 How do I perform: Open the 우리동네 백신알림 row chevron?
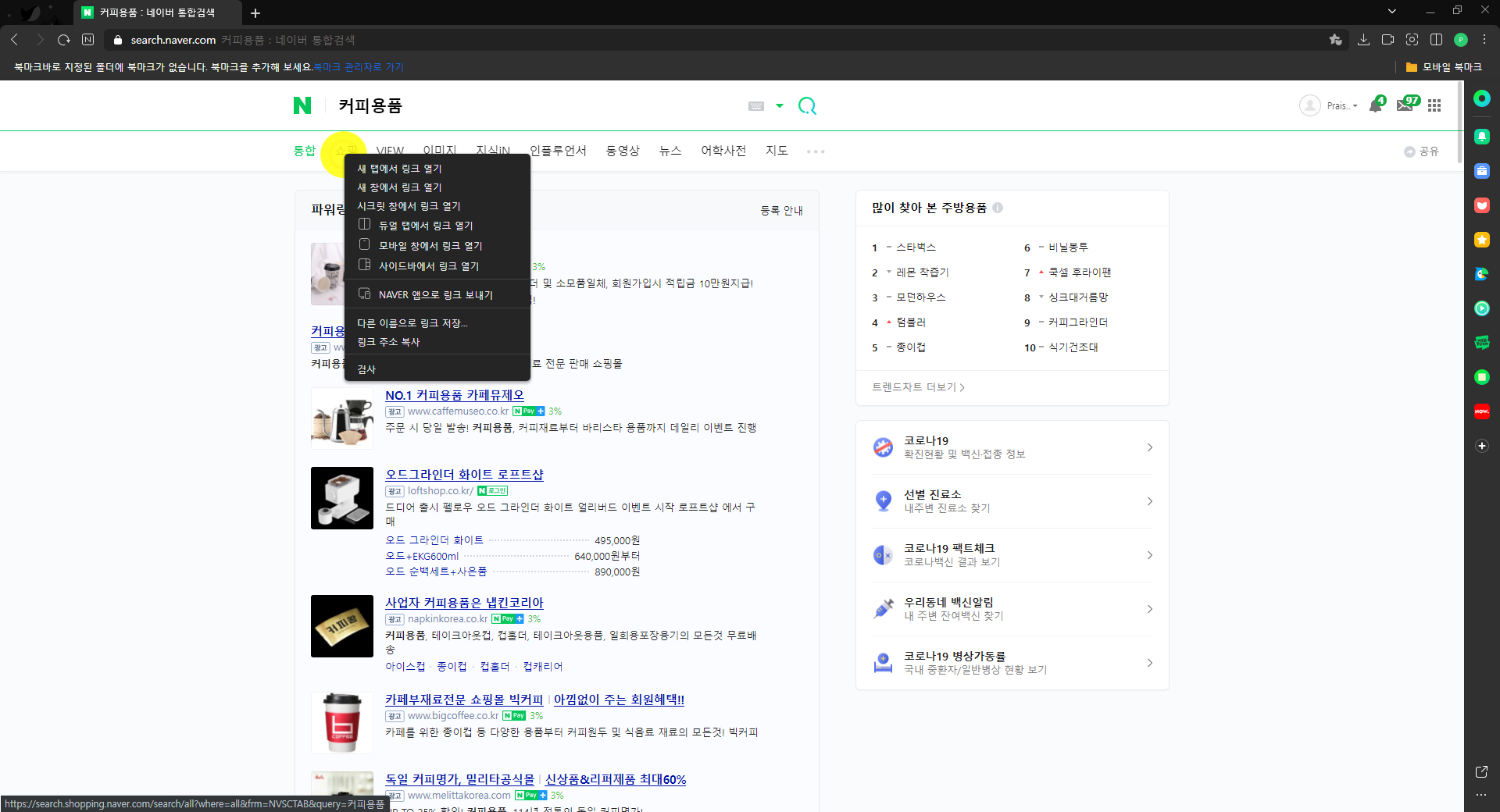[x=1150, y=609]
